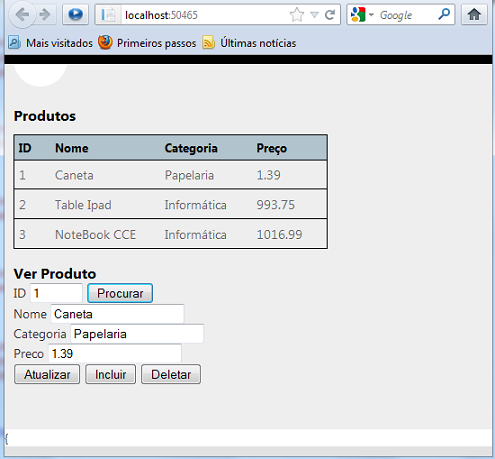This screenshot has height=459, width=495.
Task: Focus the ID input field
Action: [56, 293]
